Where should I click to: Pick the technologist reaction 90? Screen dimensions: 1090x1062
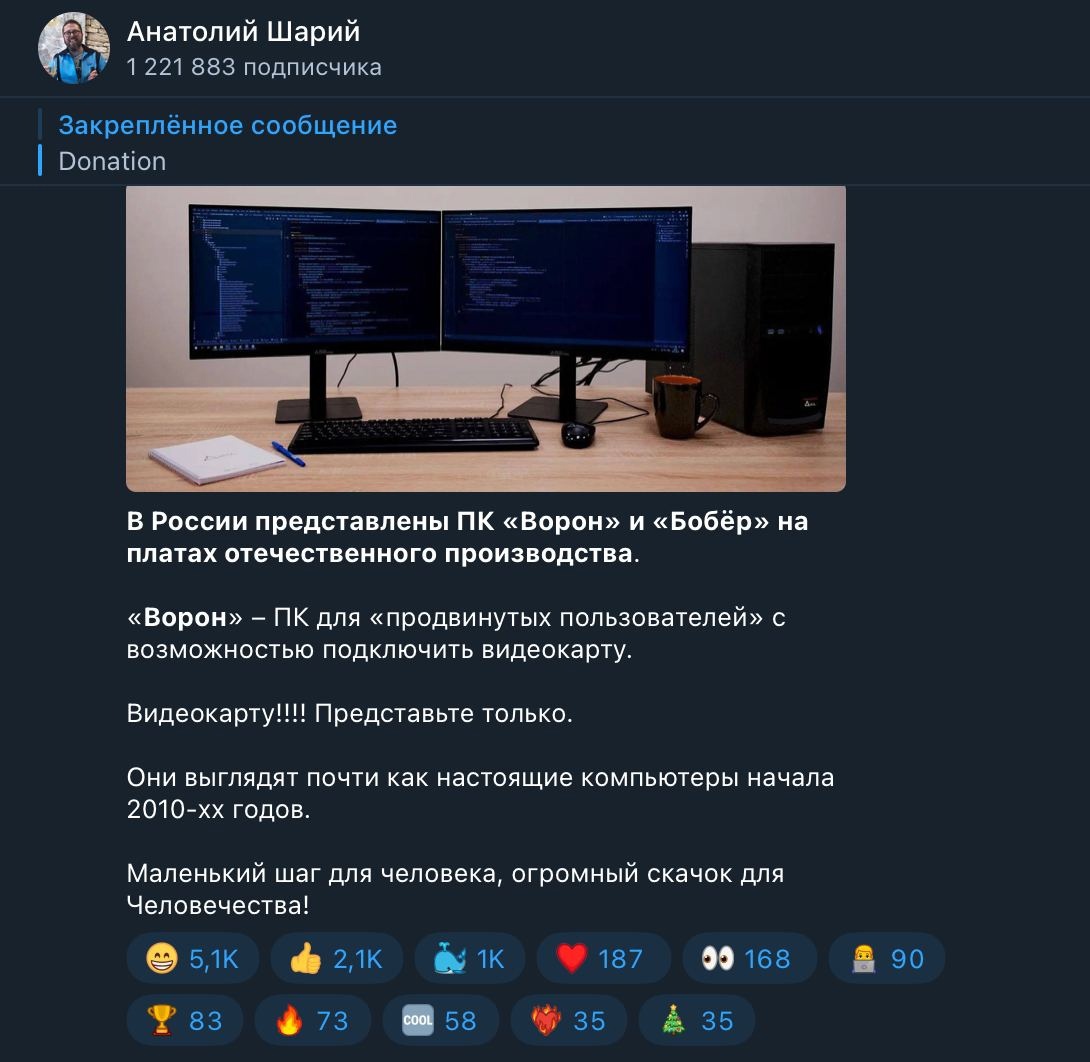coord(886,958)
